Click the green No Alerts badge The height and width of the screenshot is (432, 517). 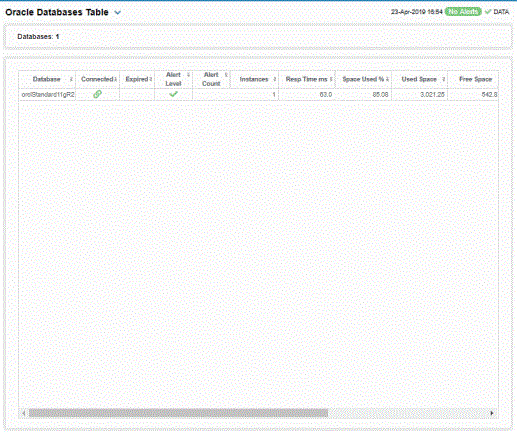pyautogui.click(x=463, y=12)
